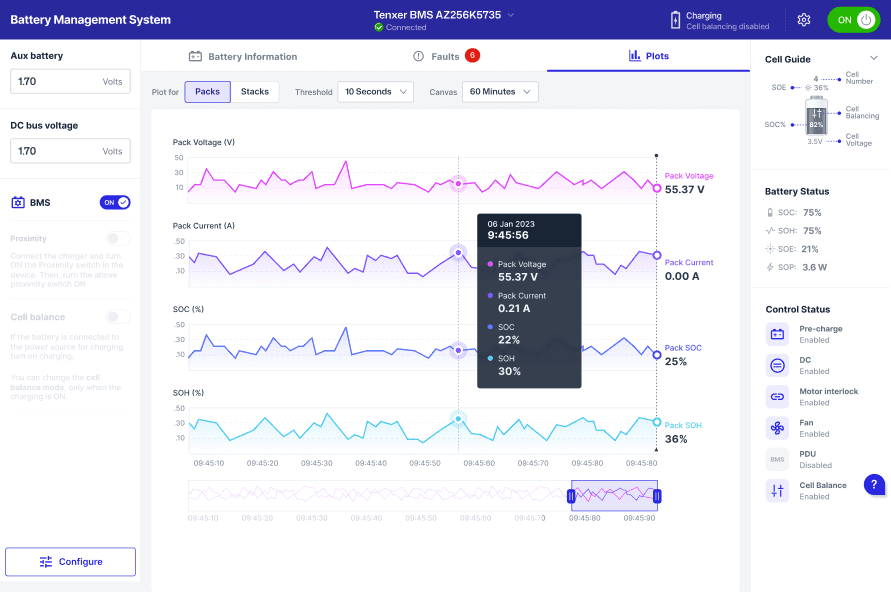Click the Pack SOC 25% readout

[x=676, y=361]
